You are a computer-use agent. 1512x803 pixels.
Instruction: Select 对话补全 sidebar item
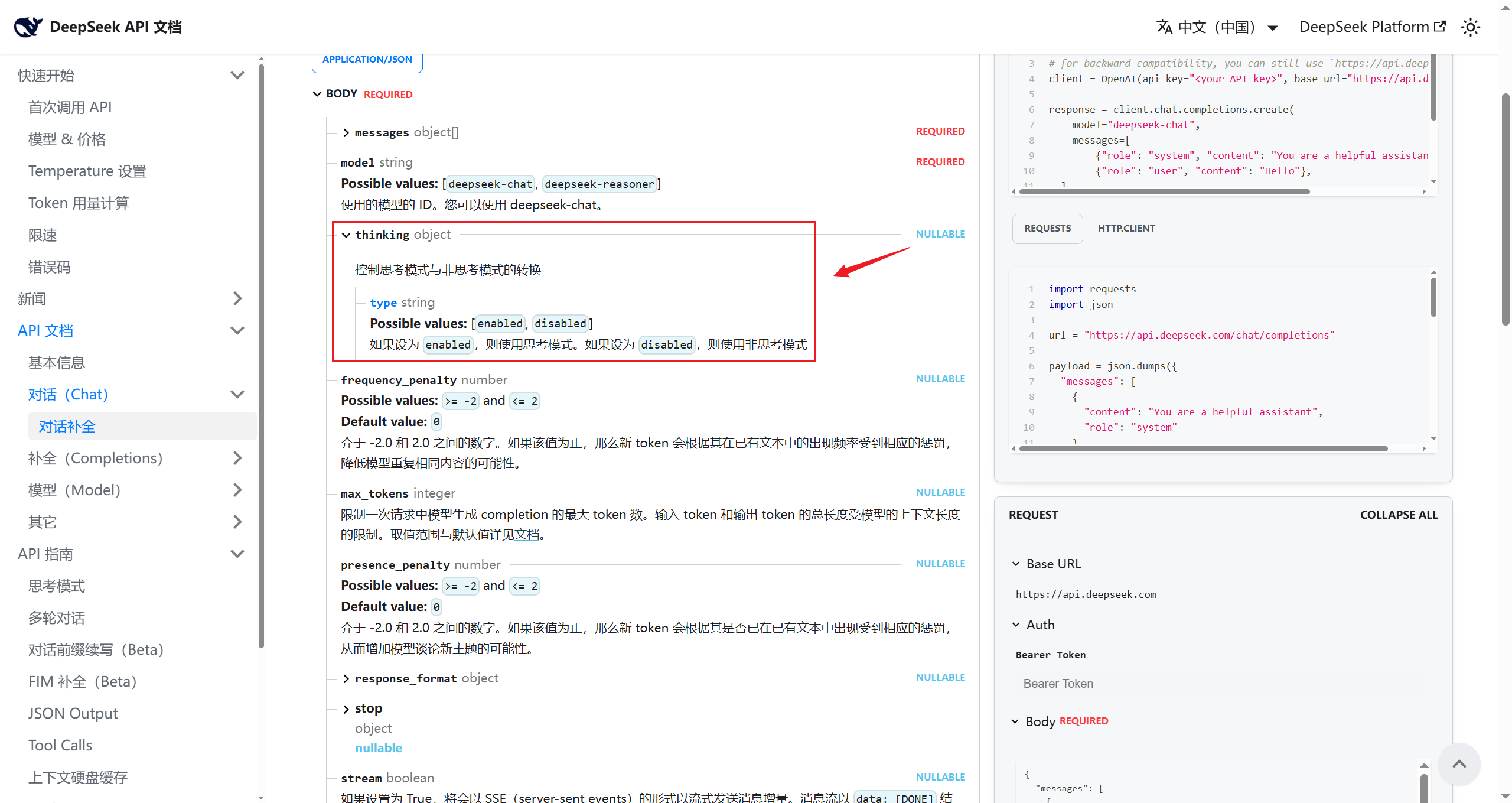(142, 426)
